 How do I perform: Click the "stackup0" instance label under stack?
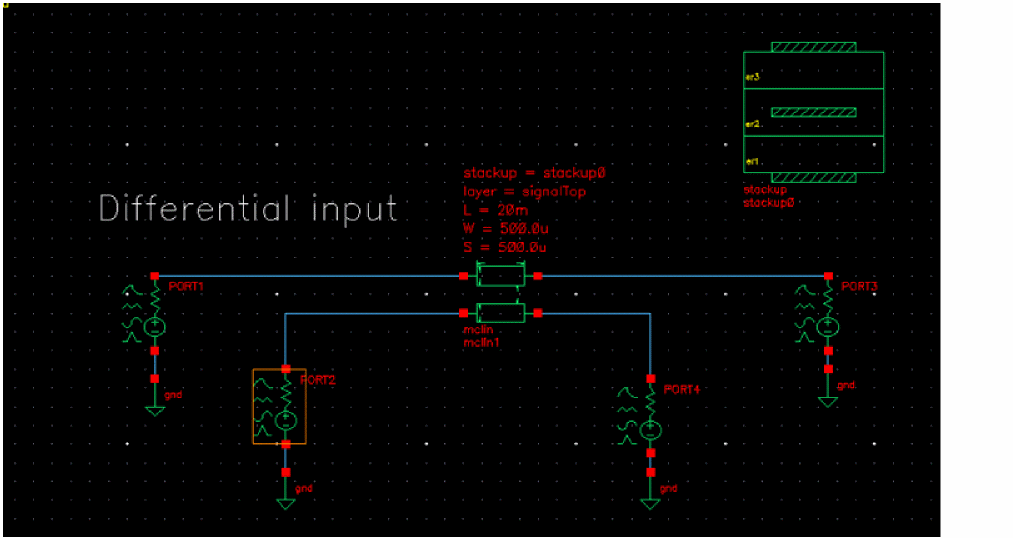769,203
